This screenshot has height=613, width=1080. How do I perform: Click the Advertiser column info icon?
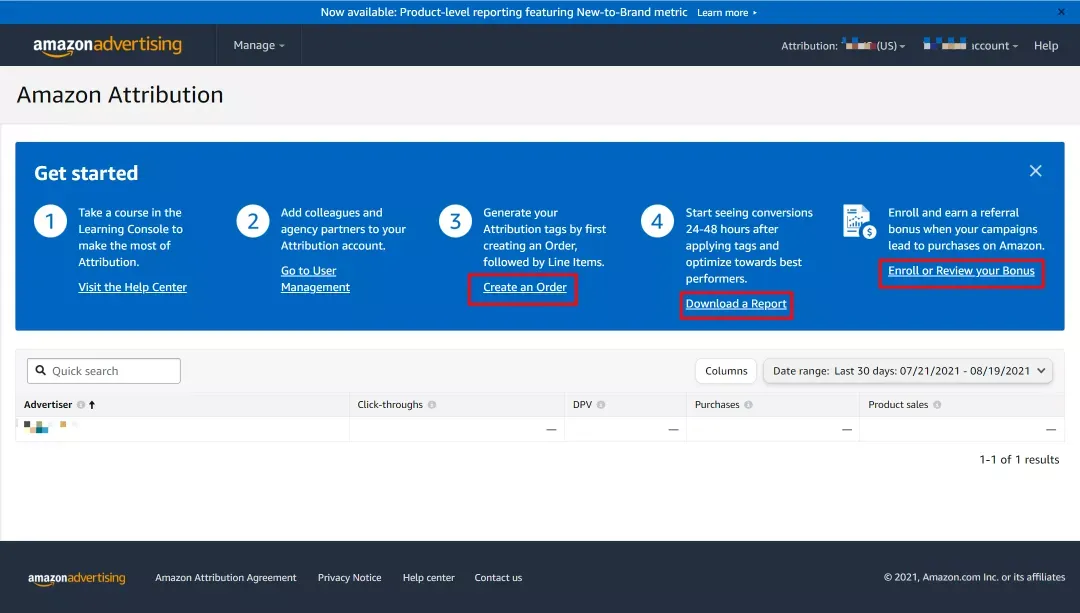81,405
